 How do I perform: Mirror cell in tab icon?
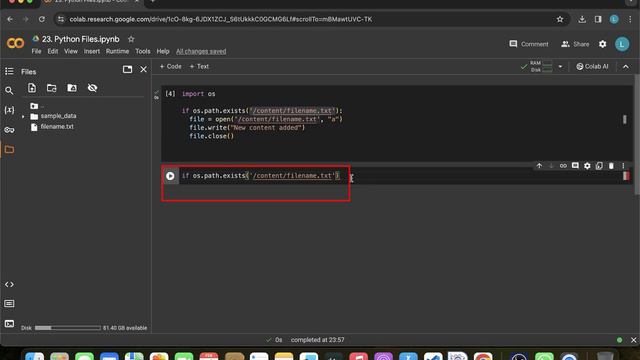pyautogui.click(x=599, y=166)
